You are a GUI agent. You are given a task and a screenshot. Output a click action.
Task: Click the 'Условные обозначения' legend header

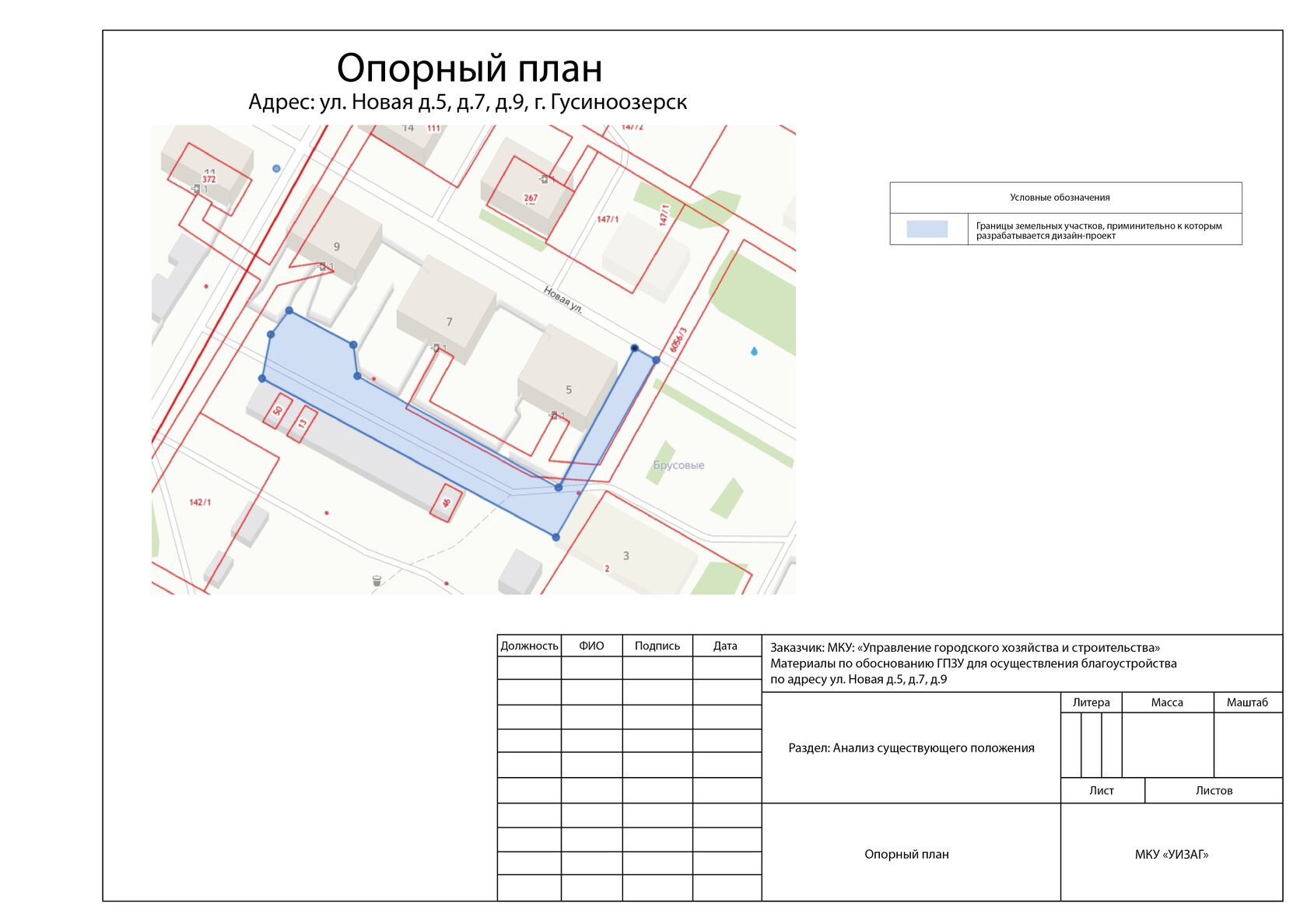pos(1060,198)
